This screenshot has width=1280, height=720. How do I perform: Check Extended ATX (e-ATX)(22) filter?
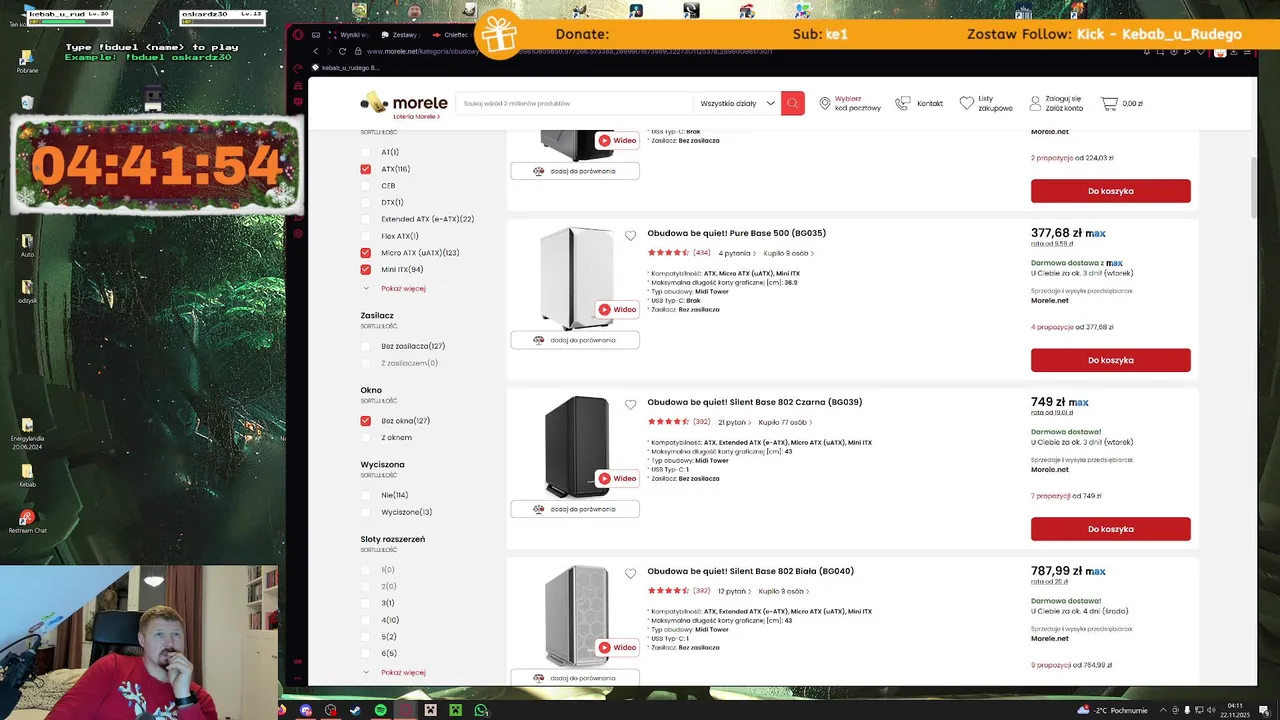click(365, 219)
